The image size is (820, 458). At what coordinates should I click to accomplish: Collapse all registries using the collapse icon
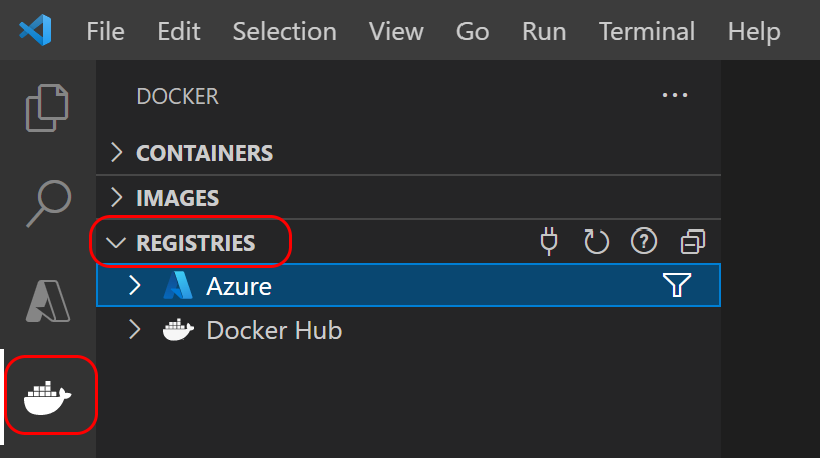pos(692,241)
